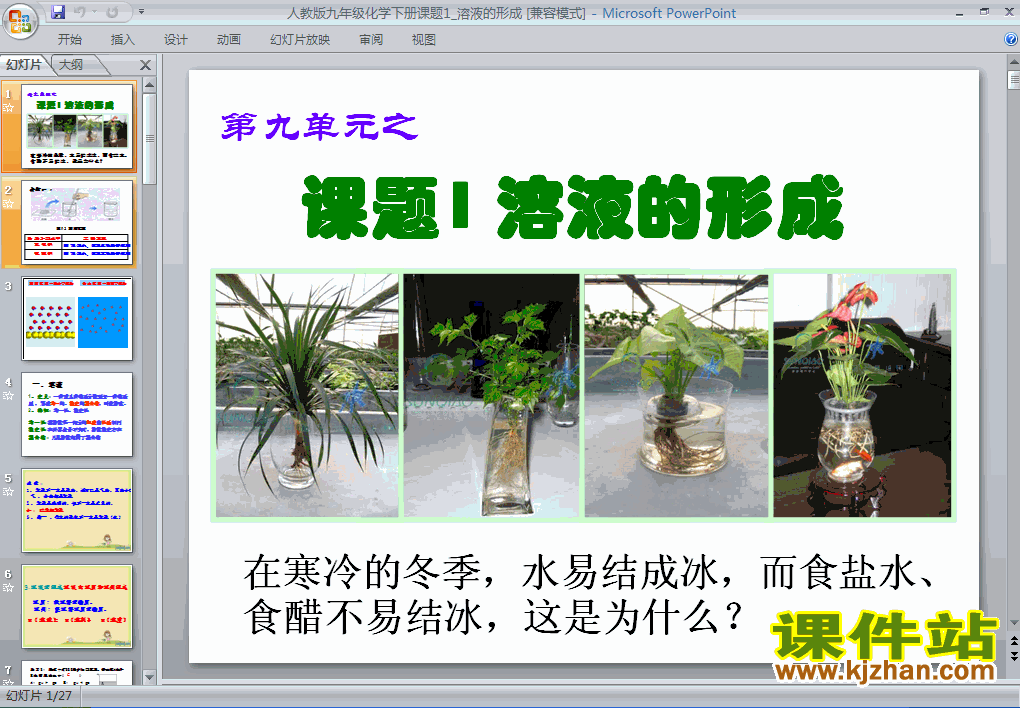
Task: Click status bar 幻灯片 1/27 indicator
Action: tap(39, 696)
